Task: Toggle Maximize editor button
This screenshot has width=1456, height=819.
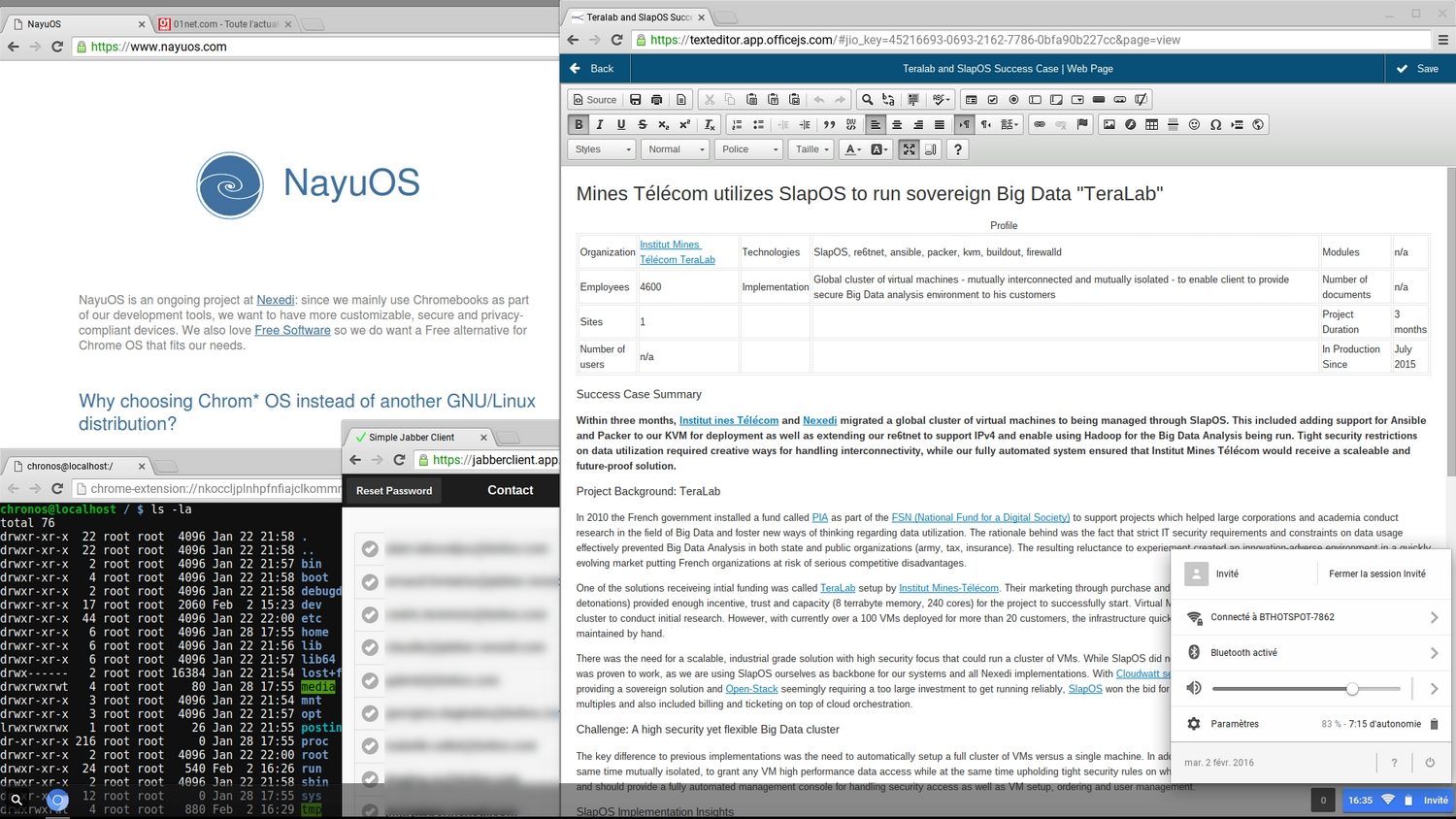Action: pyautogui.click(x=909, y=149)
